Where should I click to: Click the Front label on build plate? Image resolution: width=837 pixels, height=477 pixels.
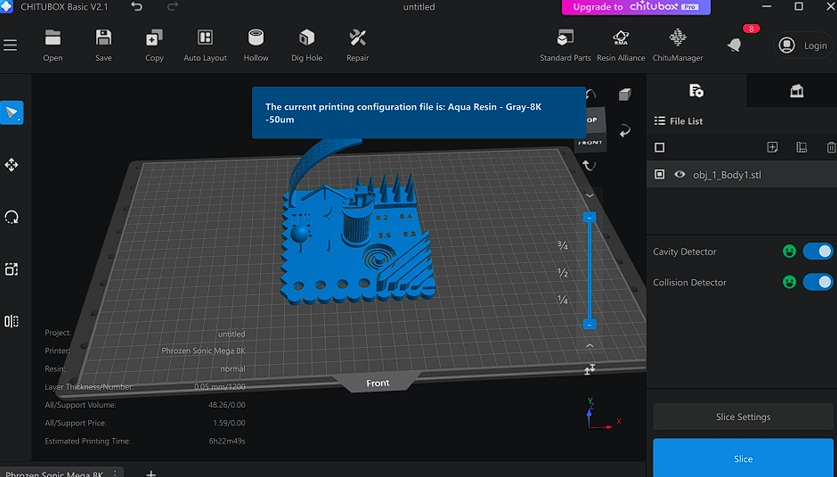point(377,383)
